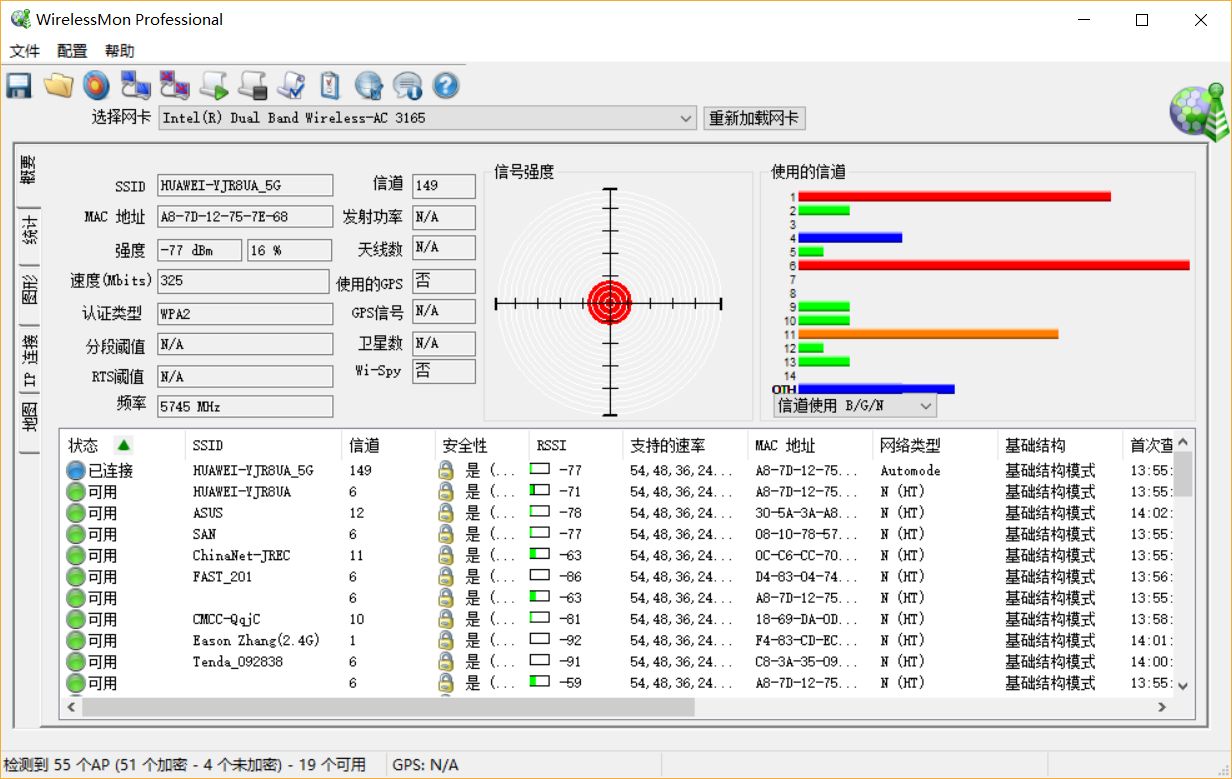Click the green status icon for Tenda_092838
Image resolution: width=1232 pixels, height=779 pixels.
[x=76, y=661]
